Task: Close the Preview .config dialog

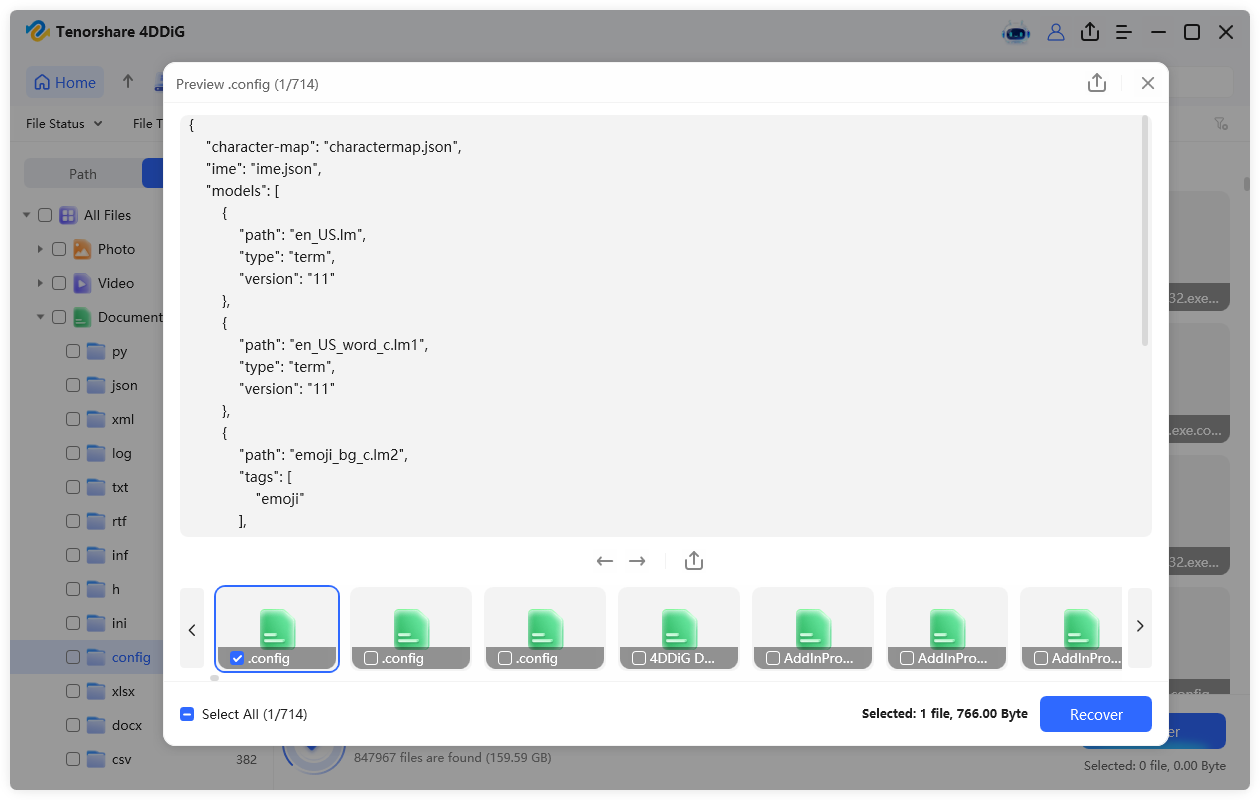Action: [1148, 83]
